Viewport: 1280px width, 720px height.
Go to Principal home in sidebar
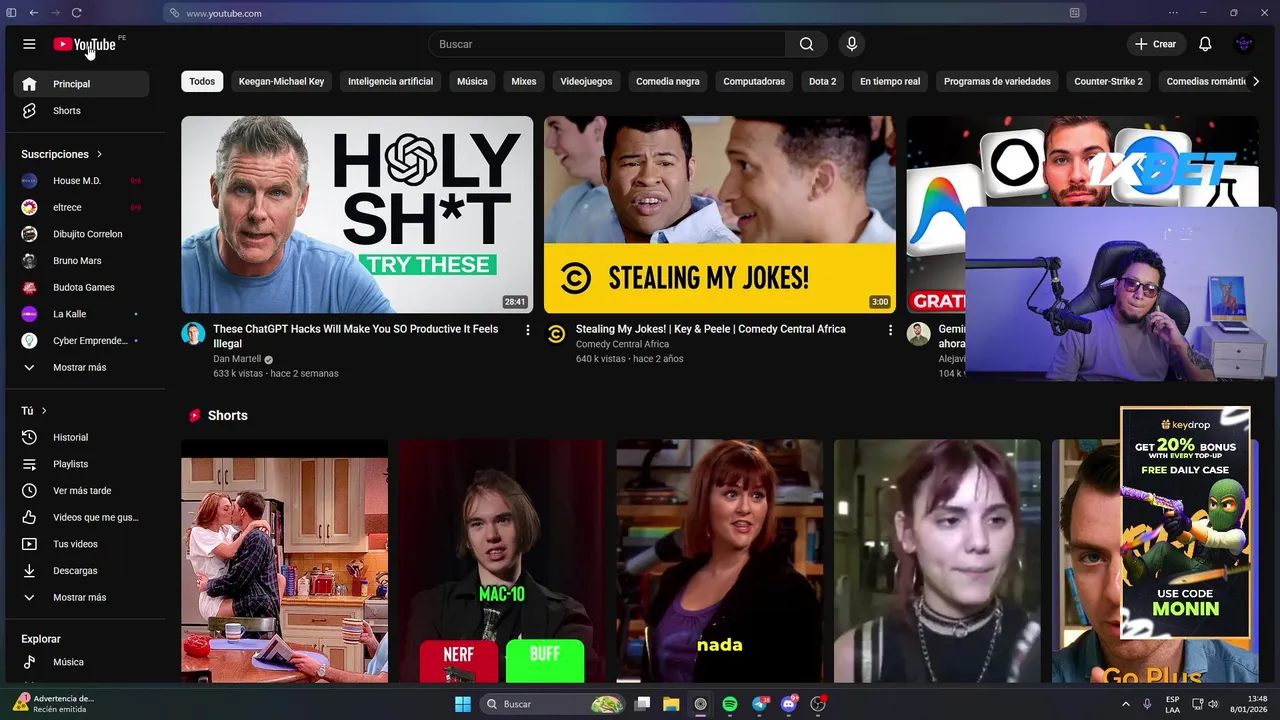tap(82, 84)
